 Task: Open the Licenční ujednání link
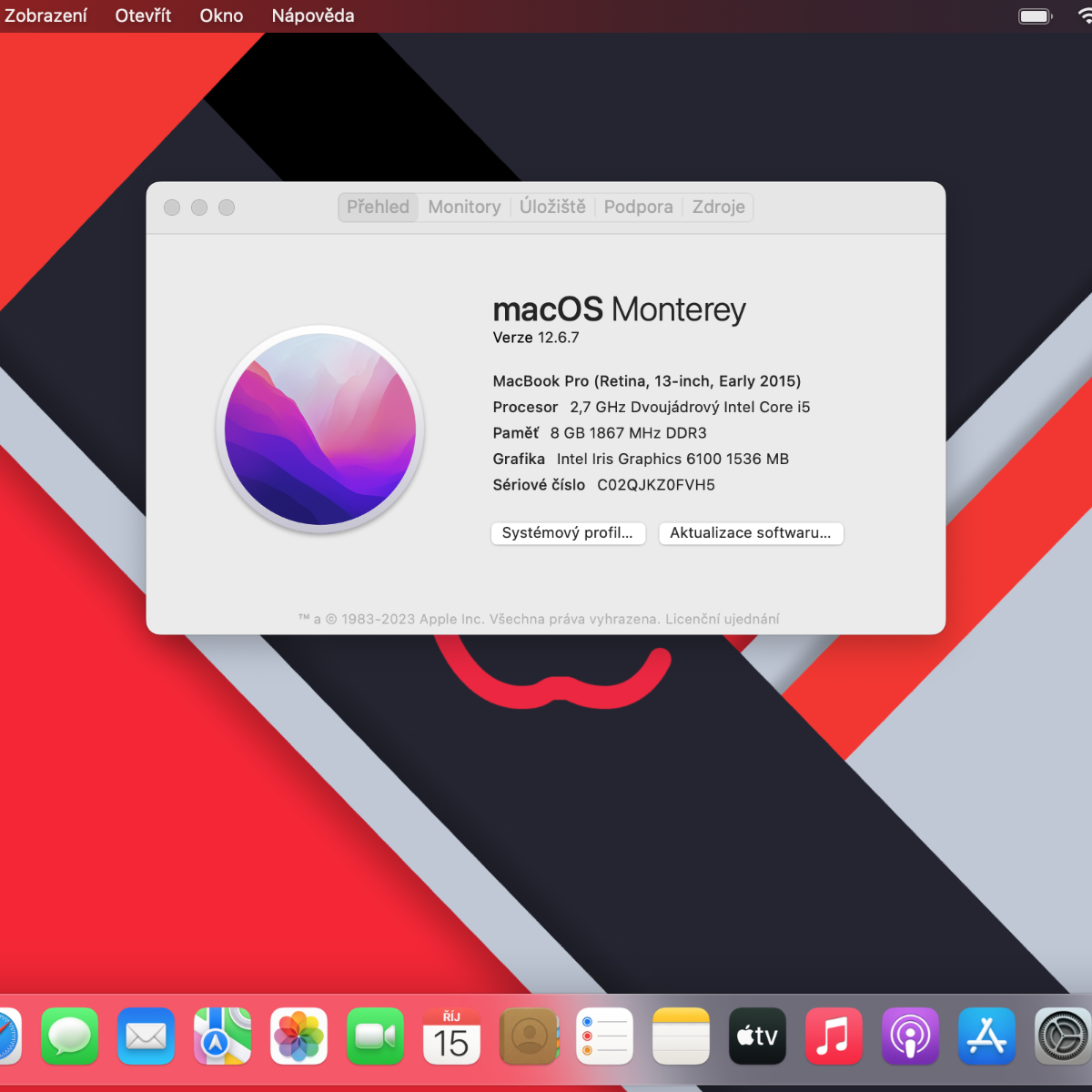723,619
